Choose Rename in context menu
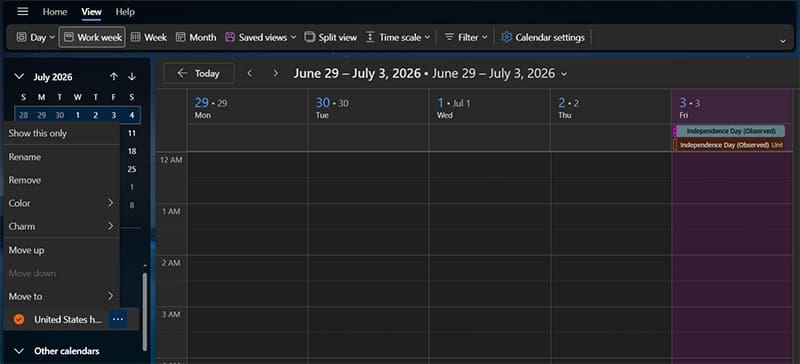The height and width of the screenshot is (364, 800). coord(62,157)
